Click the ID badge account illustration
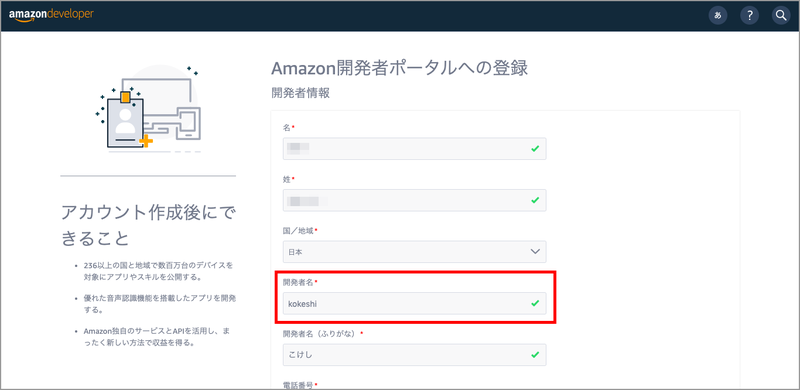800x390 pixels. click(148, 109)
